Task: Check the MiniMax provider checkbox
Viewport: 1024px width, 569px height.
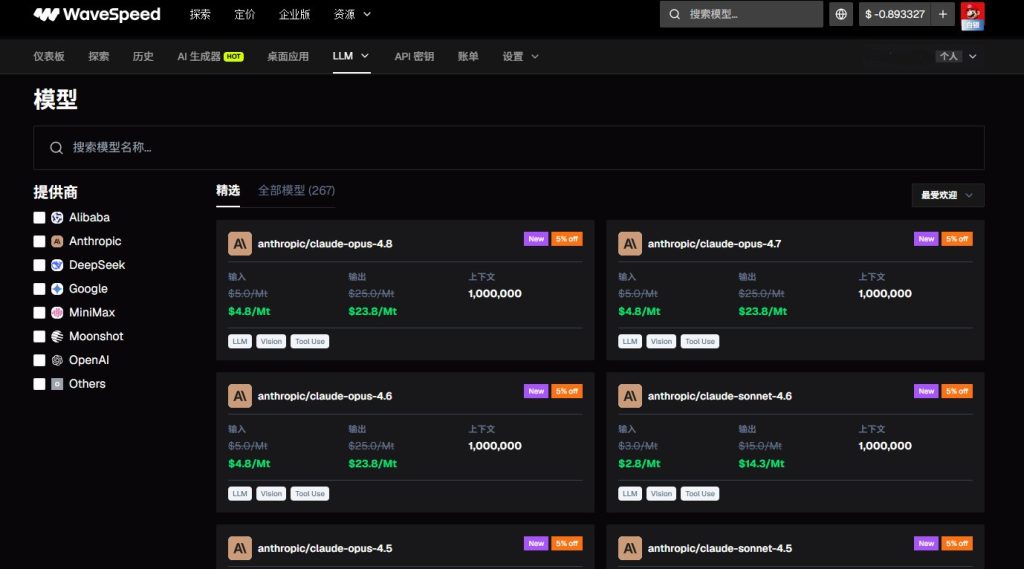Action: tap(39, 312)
